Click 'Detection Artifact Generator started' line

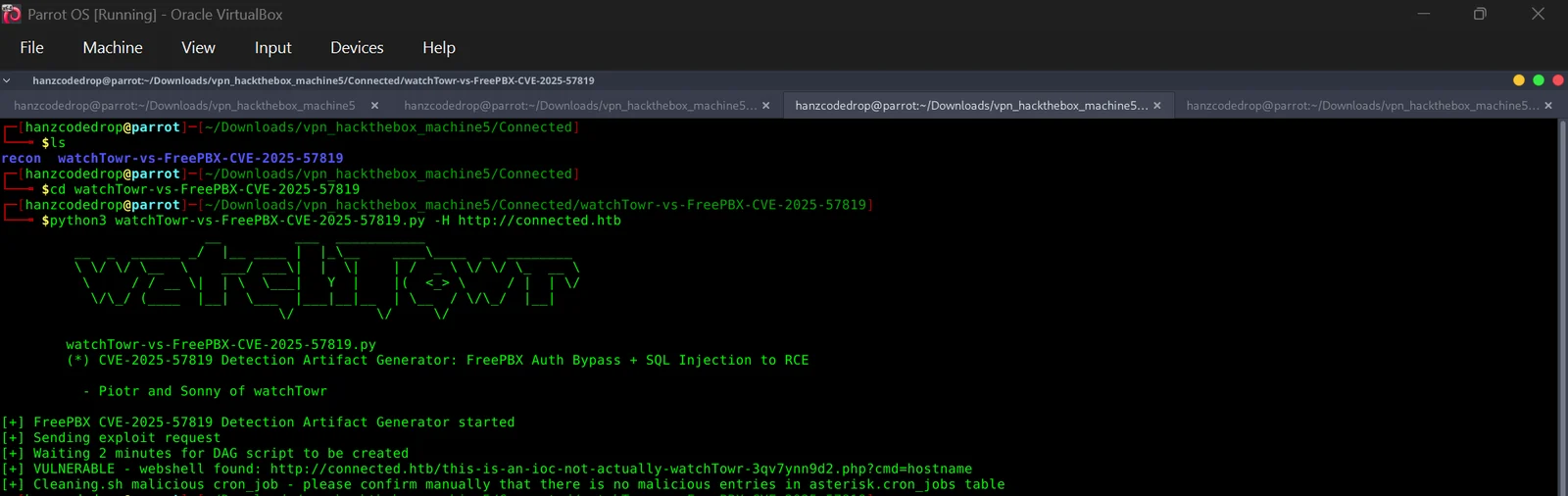click(258, 422)
